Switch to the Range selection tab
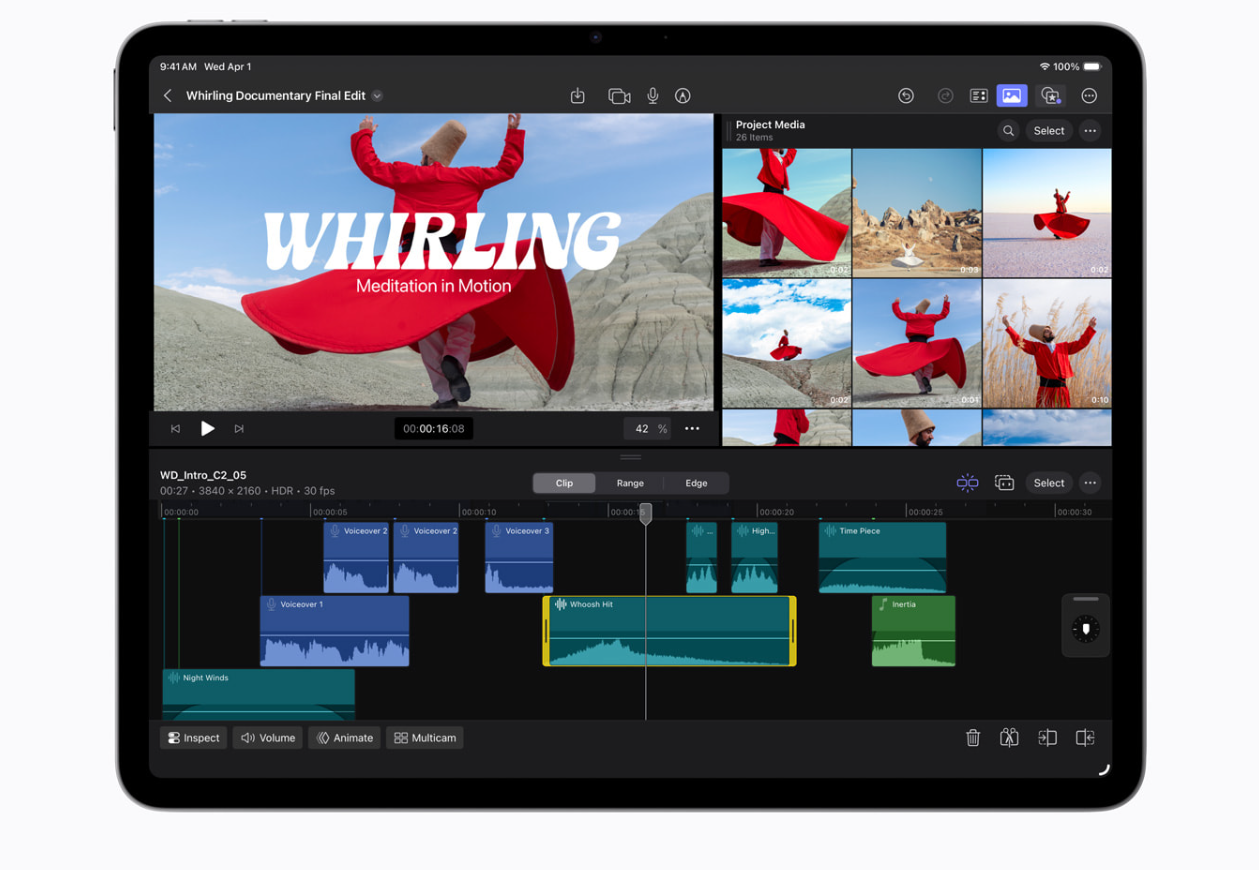 (x=630, y=483)
